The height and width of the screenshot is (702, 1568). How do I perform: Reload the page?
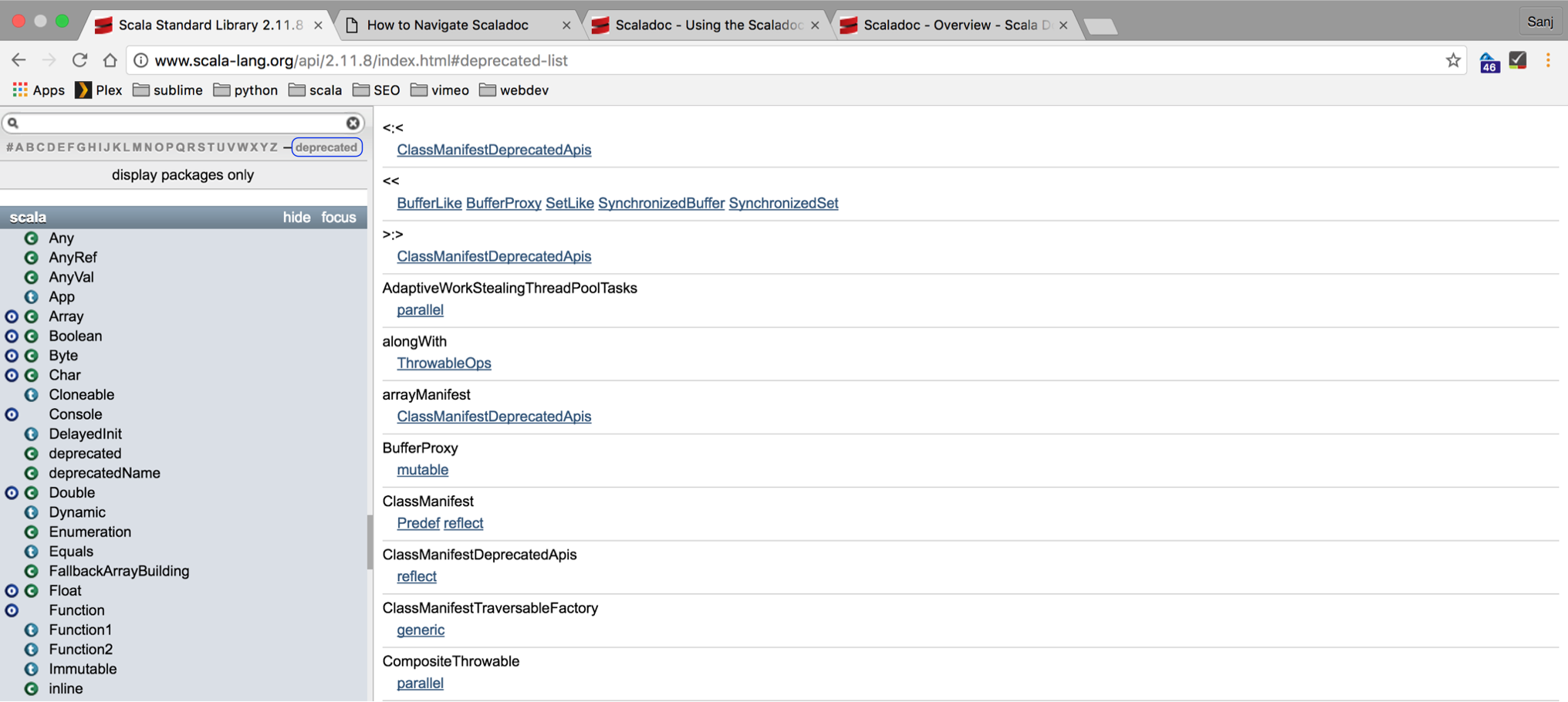(79, 60)
